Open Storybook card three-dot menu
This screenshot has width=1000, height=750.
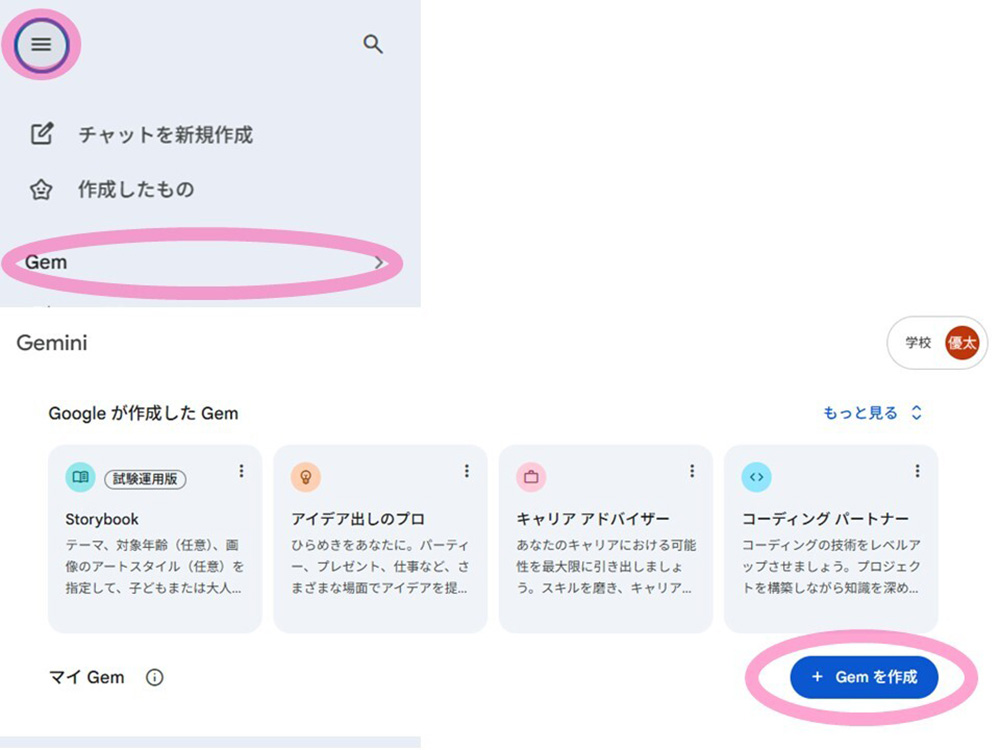point(241,471)
